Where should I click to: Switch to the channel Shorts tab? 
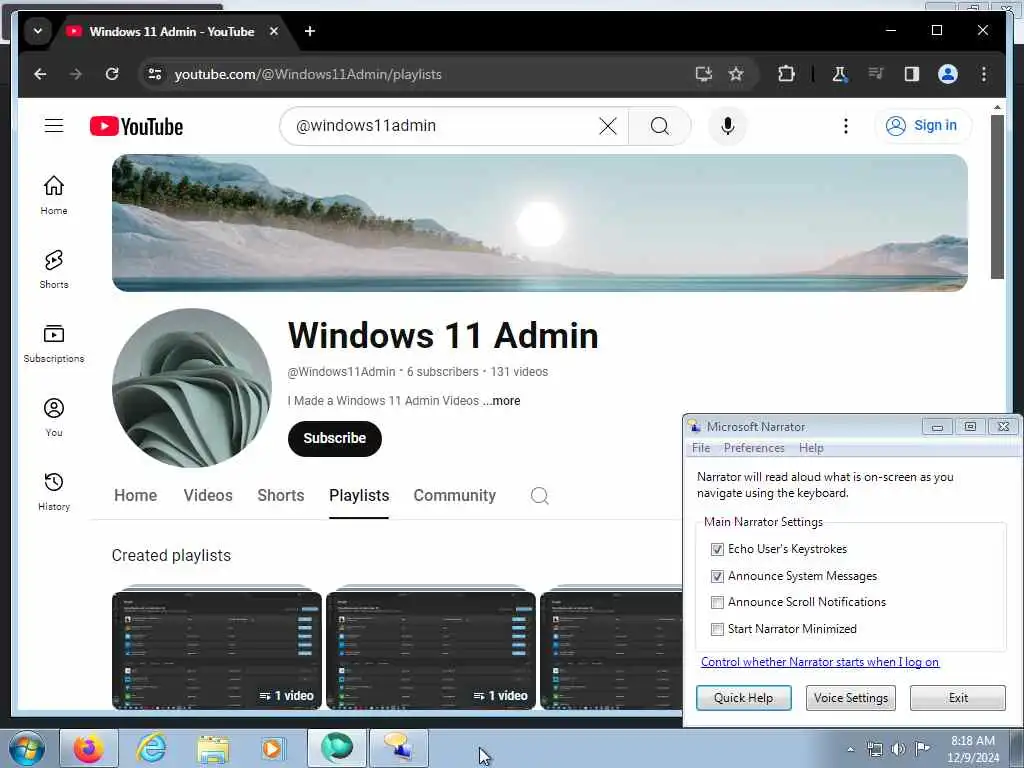pos(281,496)
